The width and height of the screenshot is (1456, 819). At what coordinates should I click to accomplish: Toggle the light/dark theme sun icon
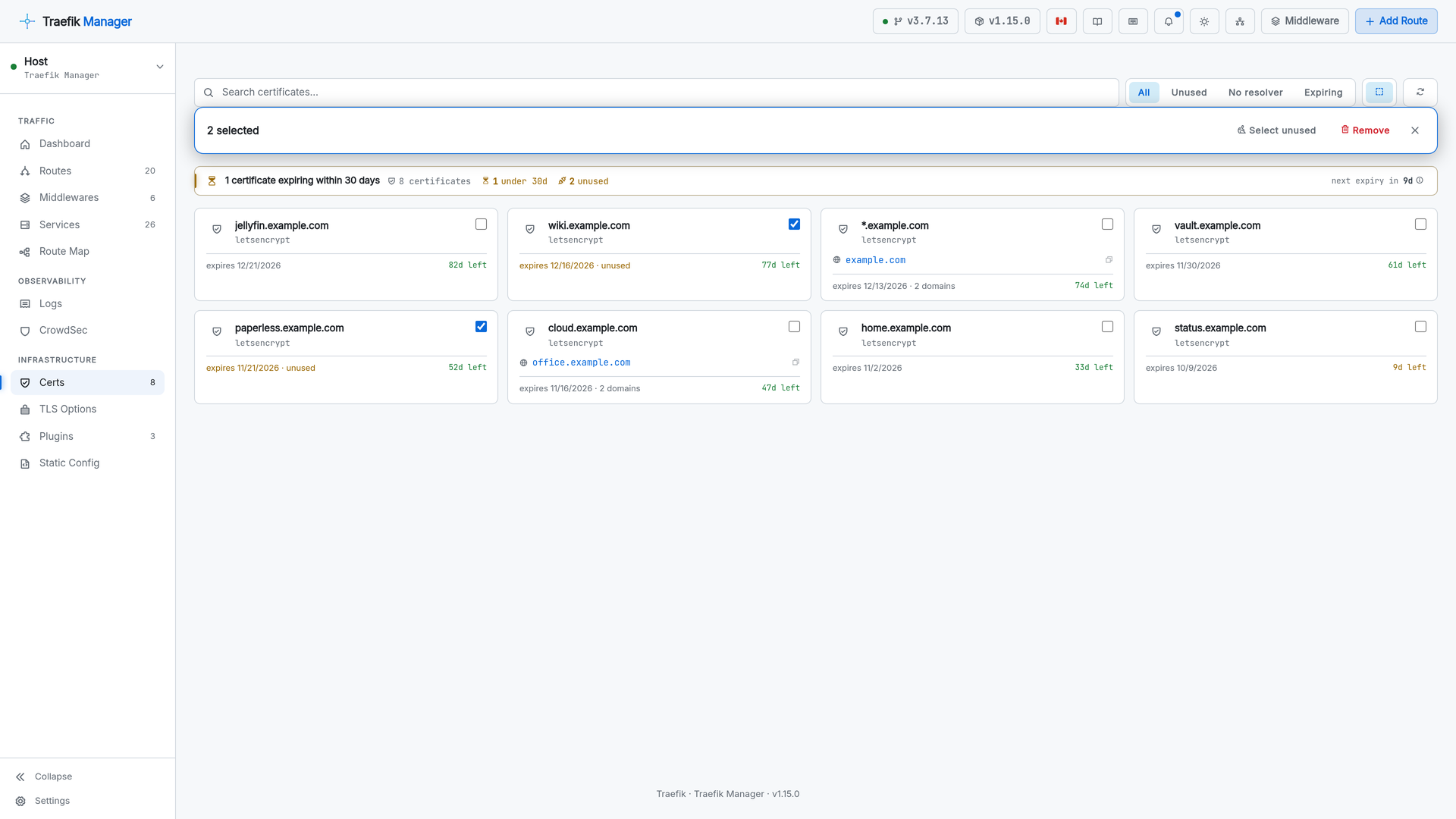click(1204, 21)
